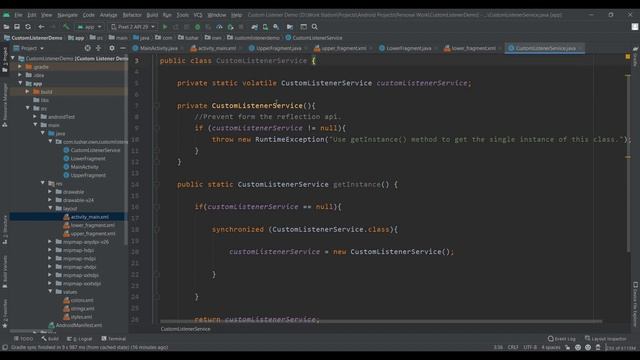Click the Sync Project with Gradle icon
Viewport: 640px width, 360px height.
pos(254,27)
